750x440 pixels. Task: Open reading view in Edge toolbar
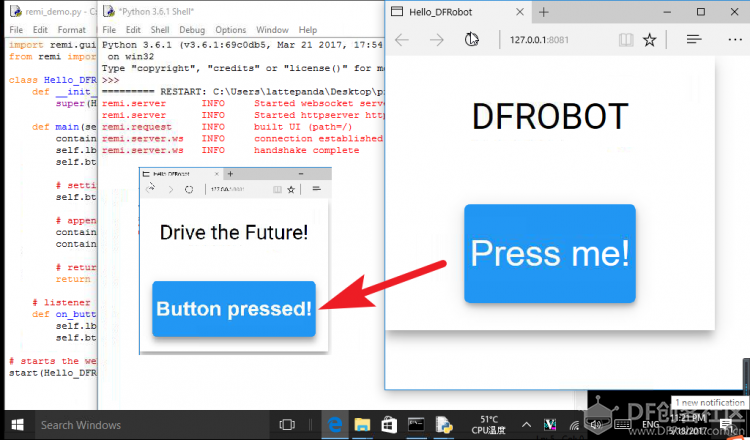tap(626, 40)
